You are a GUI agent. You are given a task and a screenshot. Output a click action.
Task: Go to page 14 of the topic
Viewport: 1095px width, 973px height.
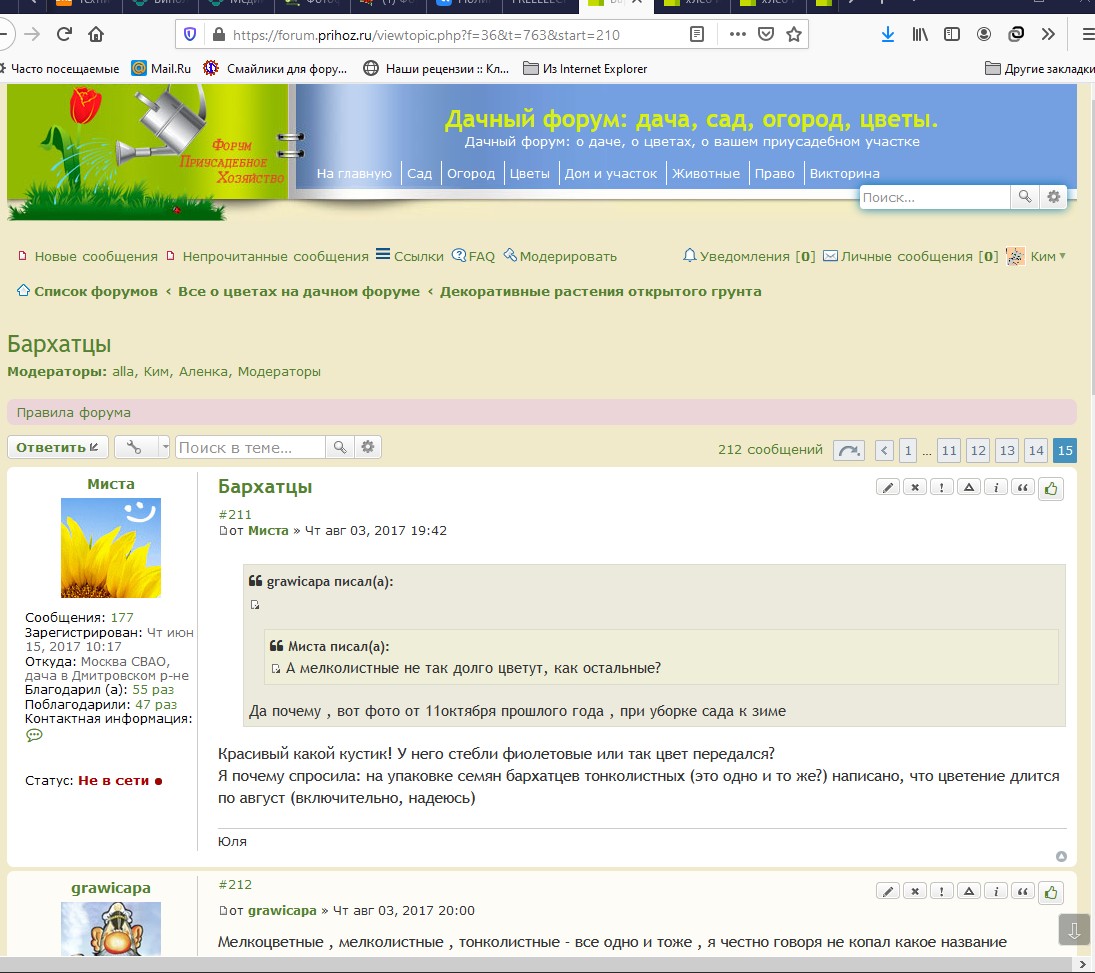point(1036,450)
